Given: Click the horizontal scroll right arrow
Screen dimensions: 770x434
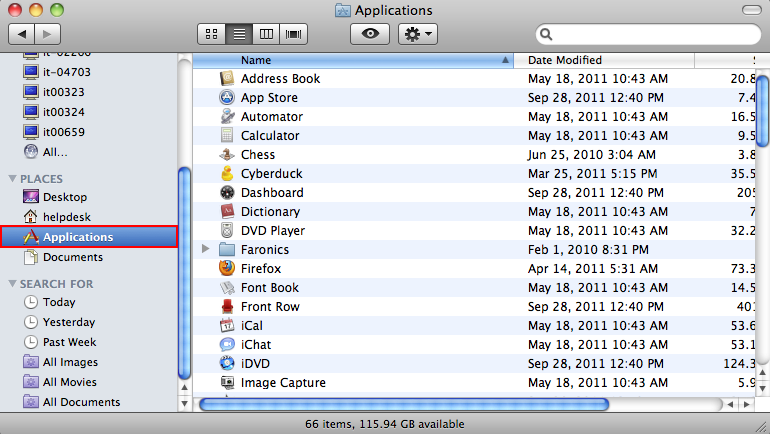Looking at the screenshot, I should coord(747,405).
